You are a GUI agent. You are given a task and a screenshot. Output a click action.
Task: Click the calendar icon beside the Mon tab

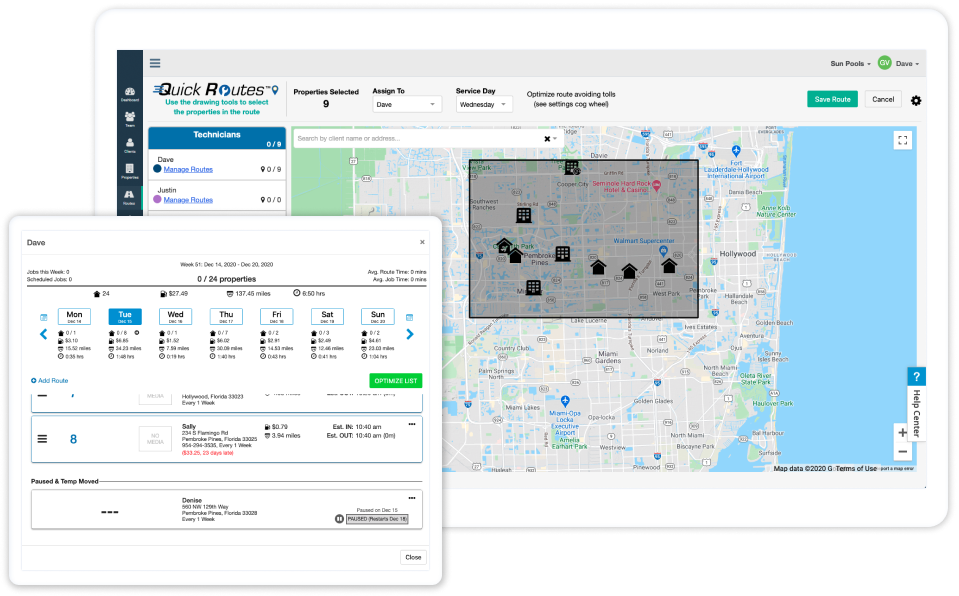(x=42, y=316)
